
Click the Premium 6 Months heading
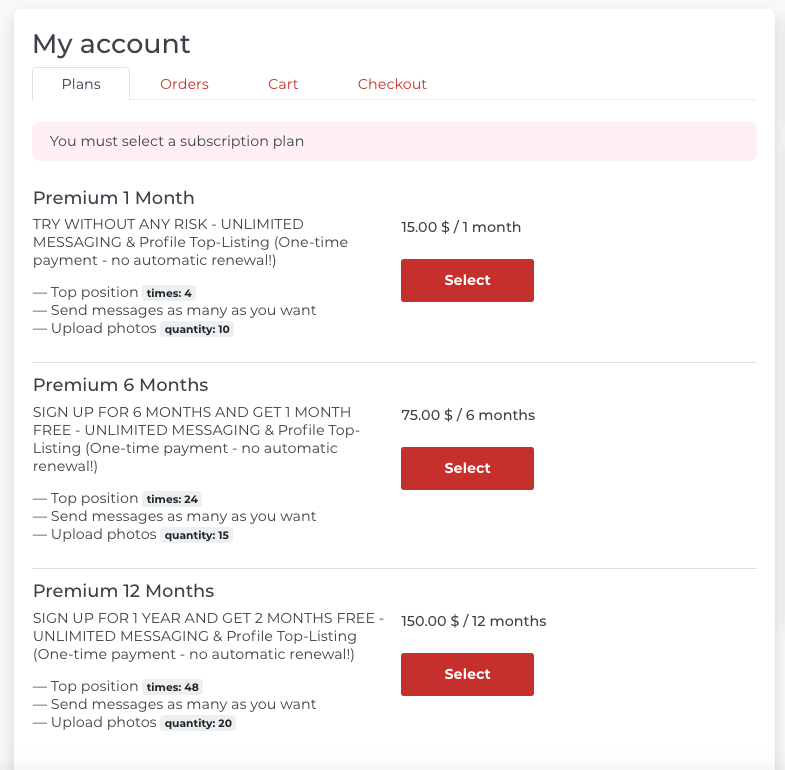[121, 385]
